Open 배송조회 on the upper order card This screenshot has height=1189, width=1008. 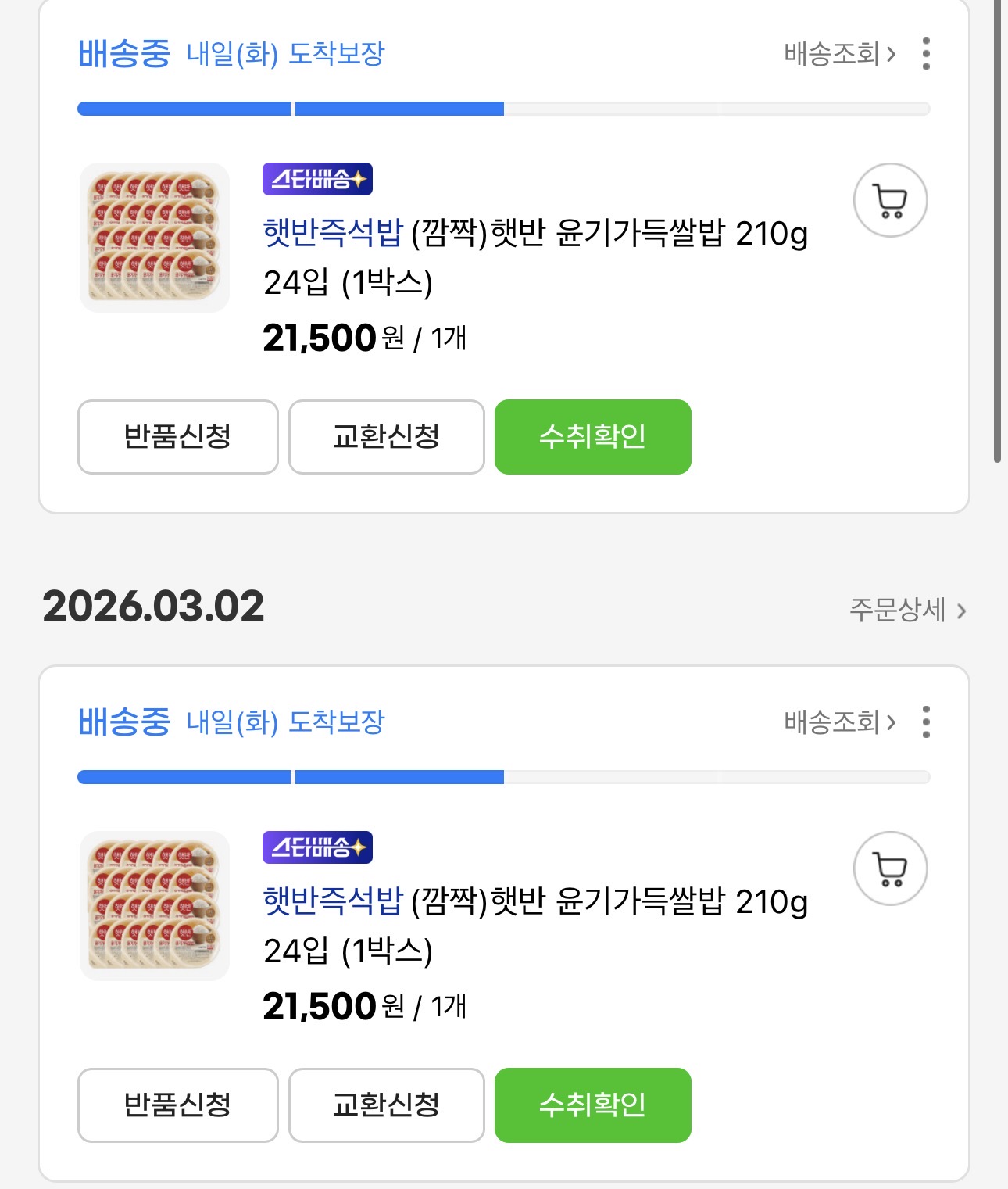click(839, 53)
